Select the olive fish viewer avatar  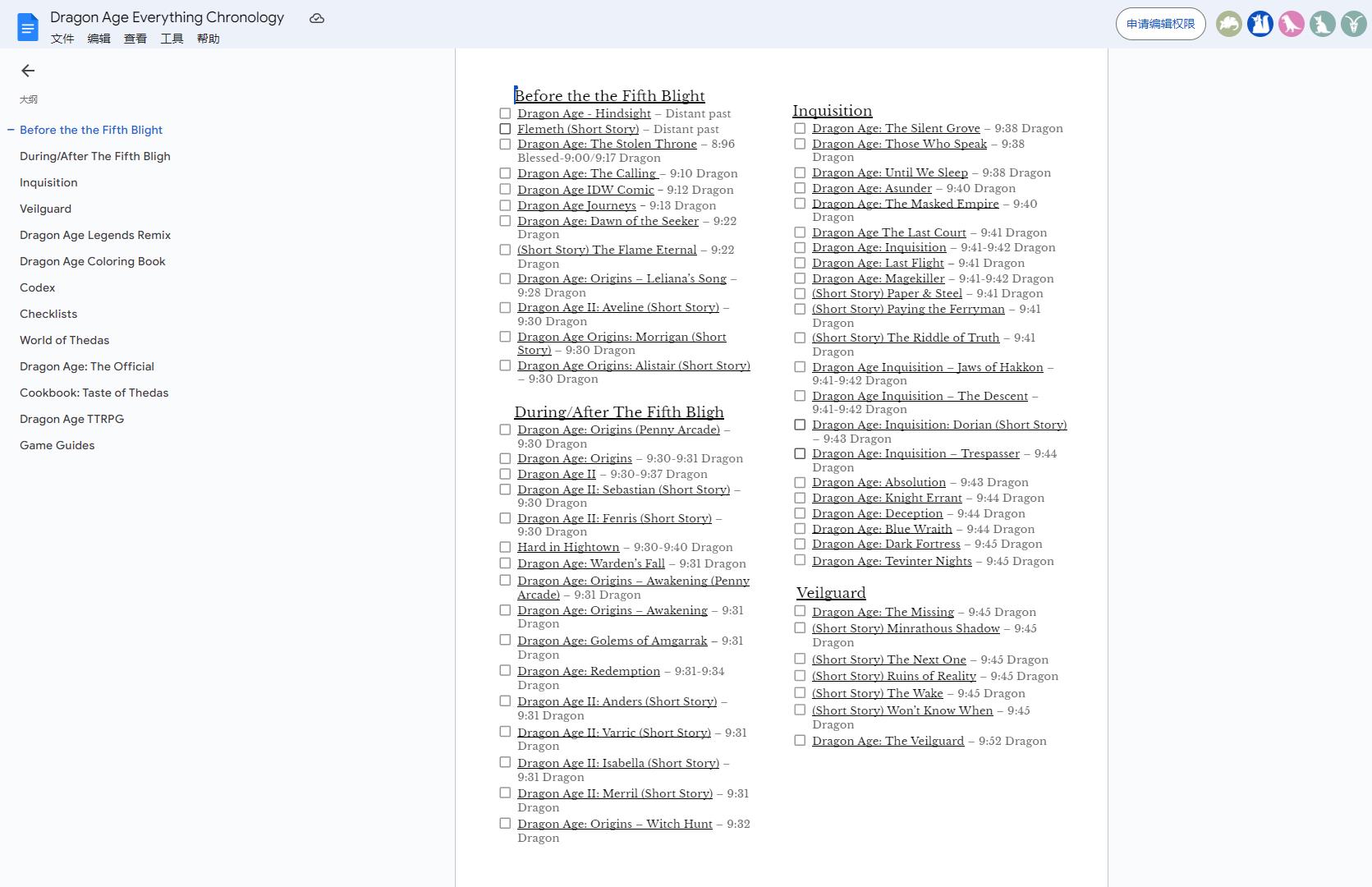coord(1229,24)
